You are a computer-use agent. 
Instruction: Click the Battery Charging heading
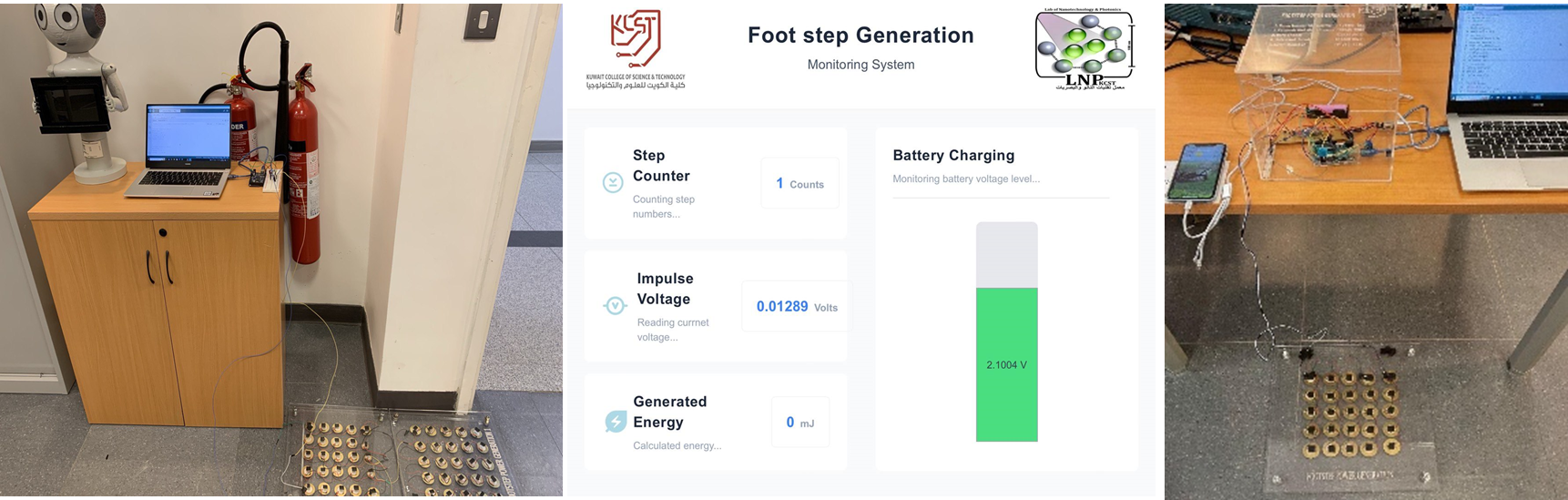pos(953,156)
